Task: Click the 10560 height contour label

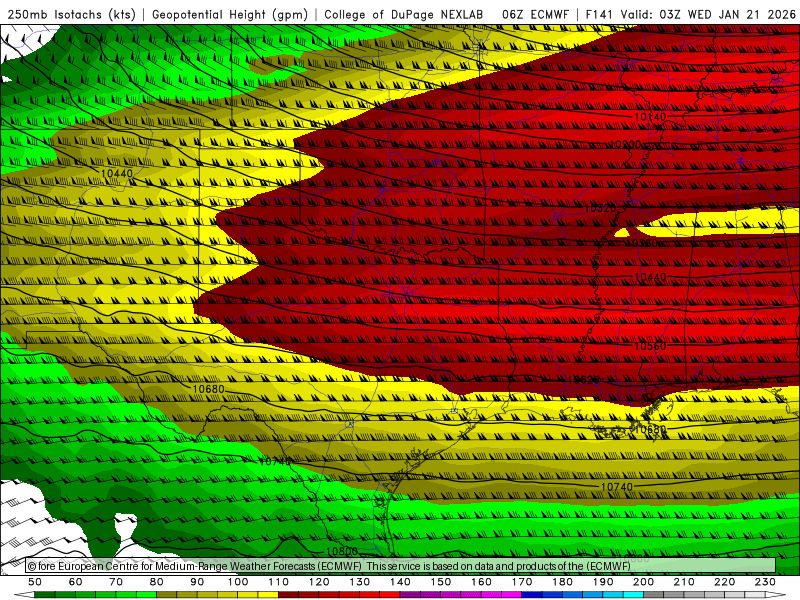Action: (650, 346)
